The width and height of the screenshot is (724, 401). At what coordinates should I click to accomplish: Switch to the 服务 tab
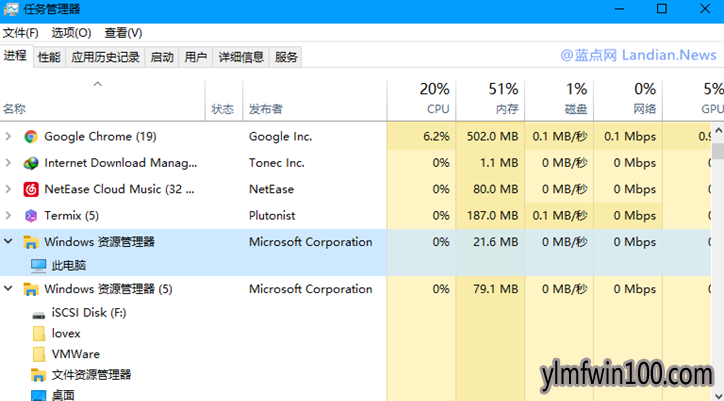click(x=286, y=57)
